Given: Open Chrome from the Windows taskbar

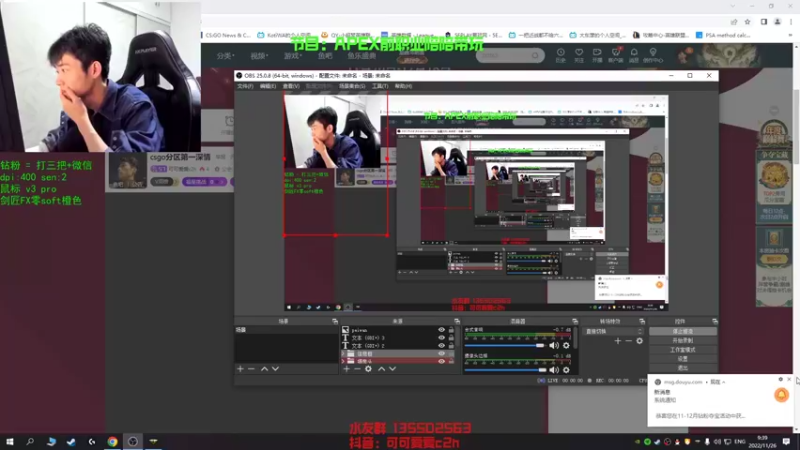Looking at the screenshot, I should pyautogui.click(x=112, y=441).
